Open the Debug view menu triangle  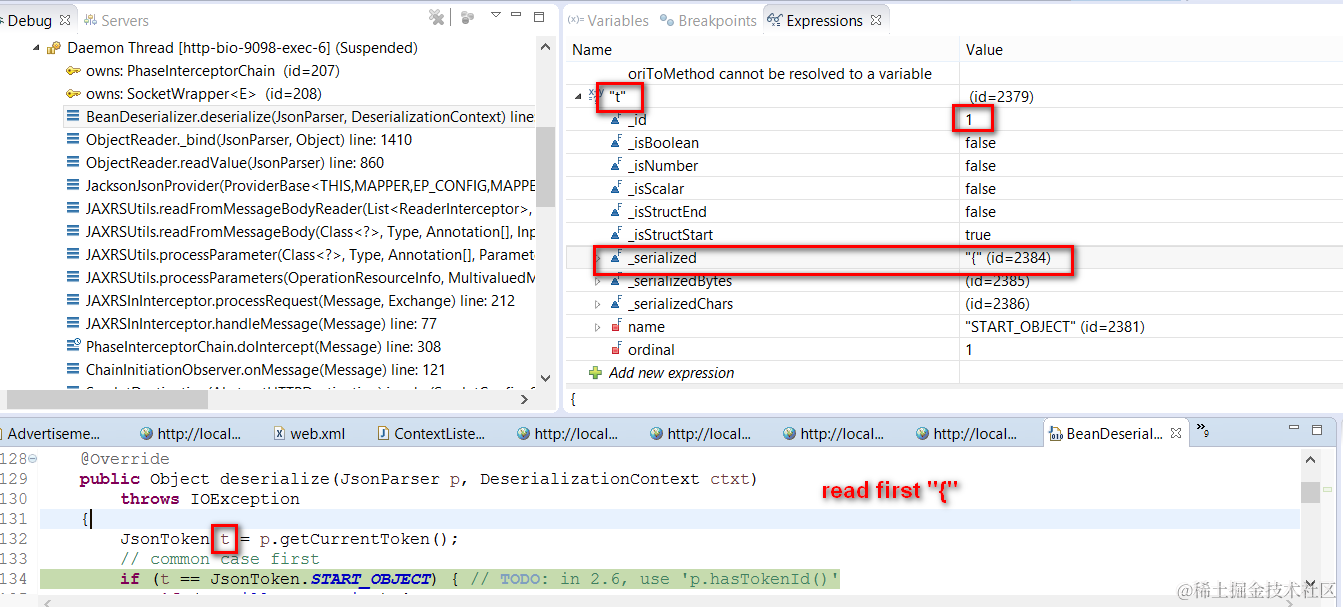click(x=497, y=17)
